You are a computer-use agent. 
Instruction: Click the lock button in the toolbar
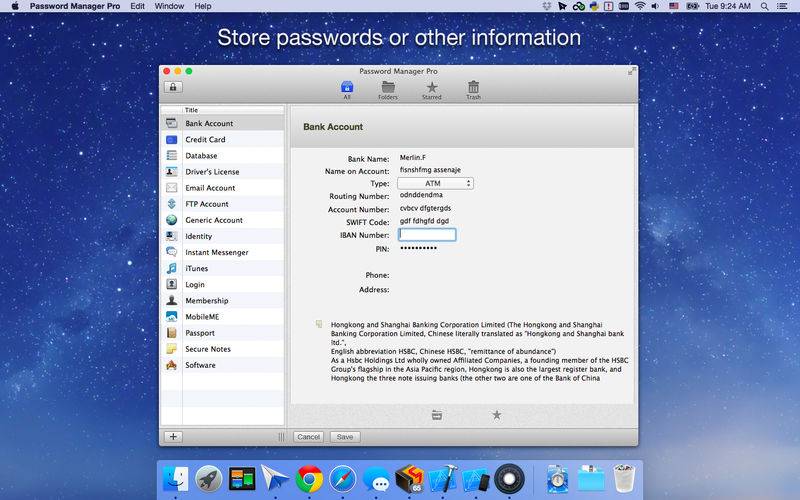173,87
